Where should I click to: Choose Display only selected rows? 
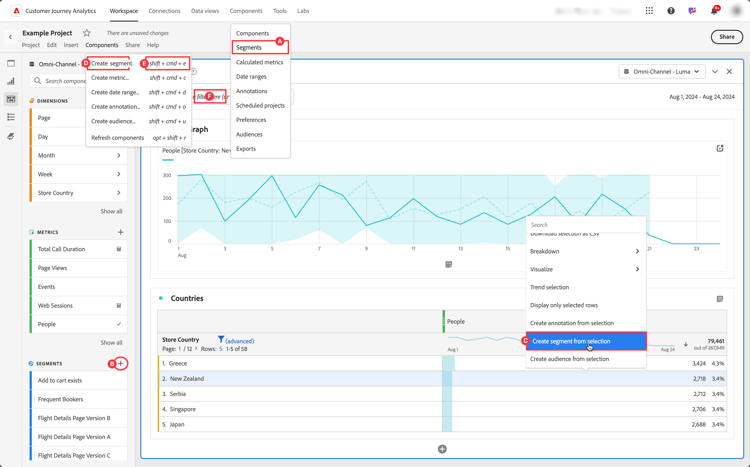[564, 305]
